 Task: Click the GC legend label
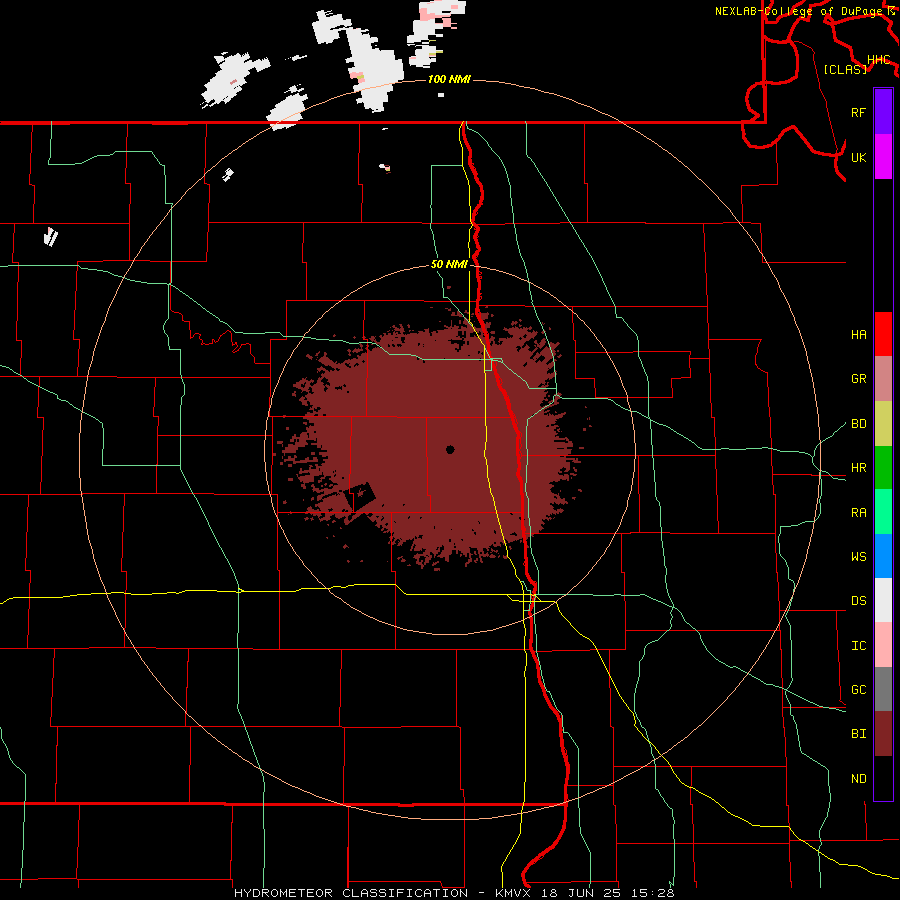pyautogui.click(x=858, y=690)
